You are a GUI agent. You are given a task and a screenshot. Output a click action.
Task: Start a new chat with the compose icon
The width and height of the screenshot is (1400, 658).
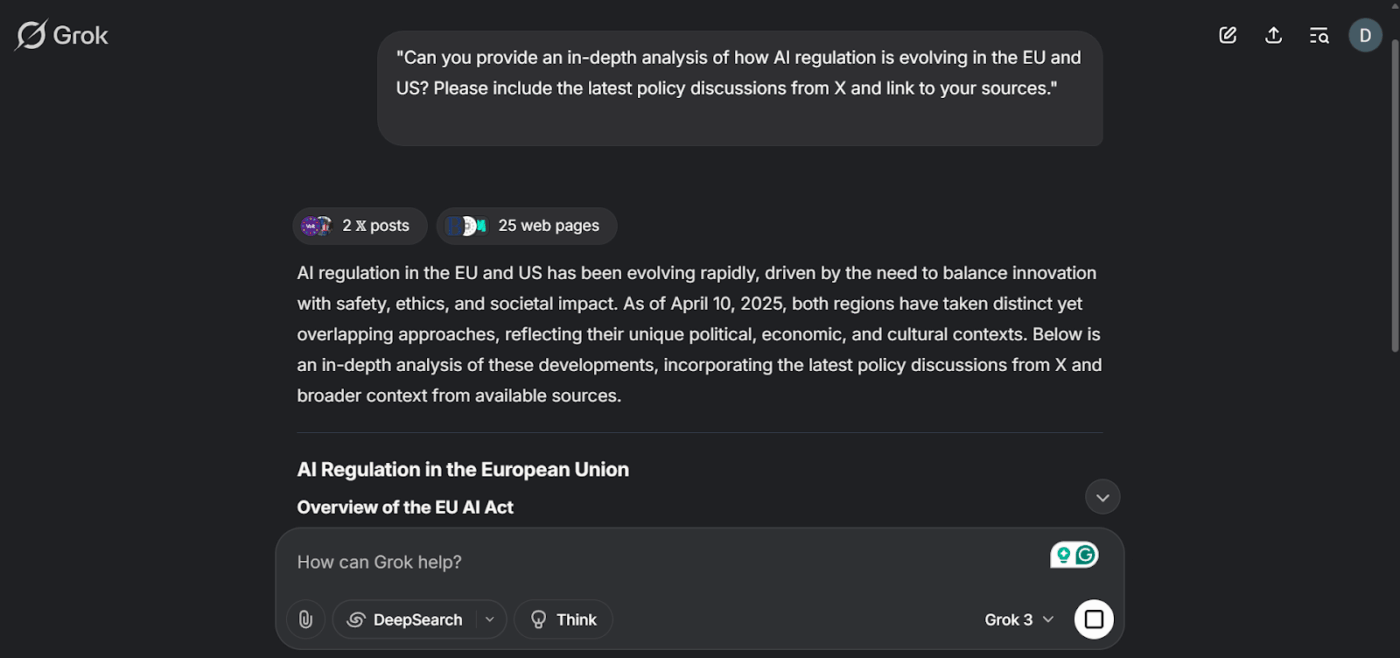click(x=1228, y=36)
